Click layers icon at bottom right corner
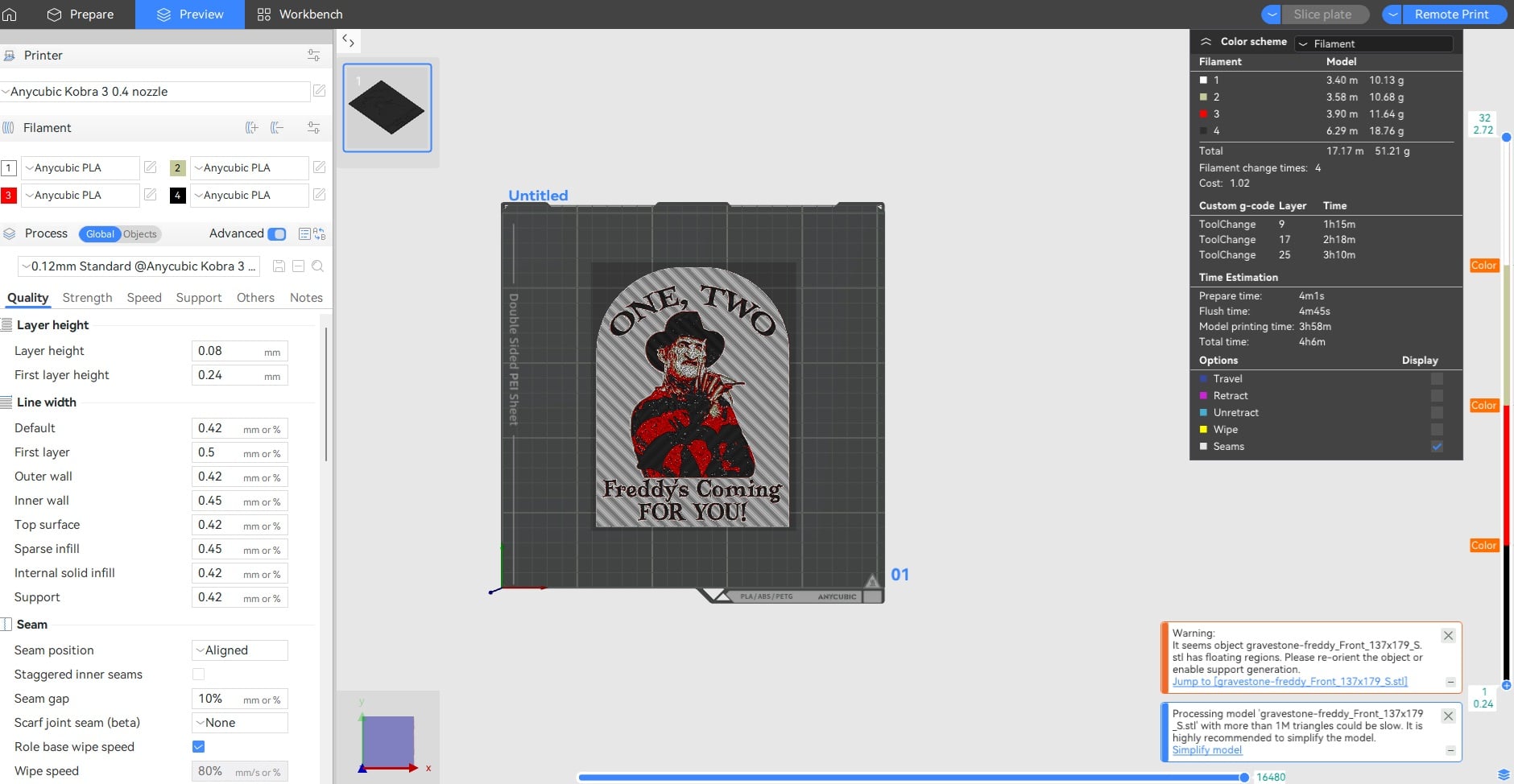1514x784 pixels. [1503, 776]
